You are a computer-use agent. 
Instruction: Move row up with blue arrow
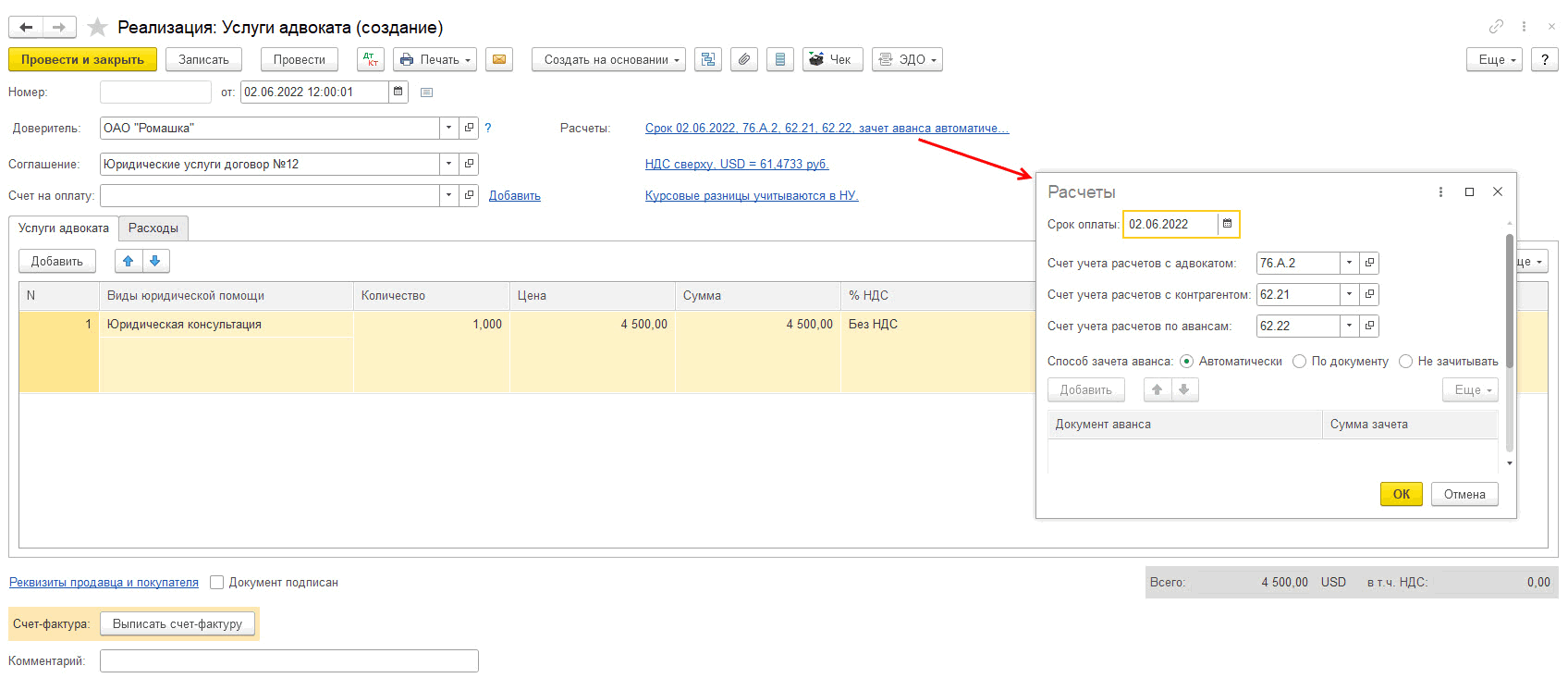click(x=129, y=261)
